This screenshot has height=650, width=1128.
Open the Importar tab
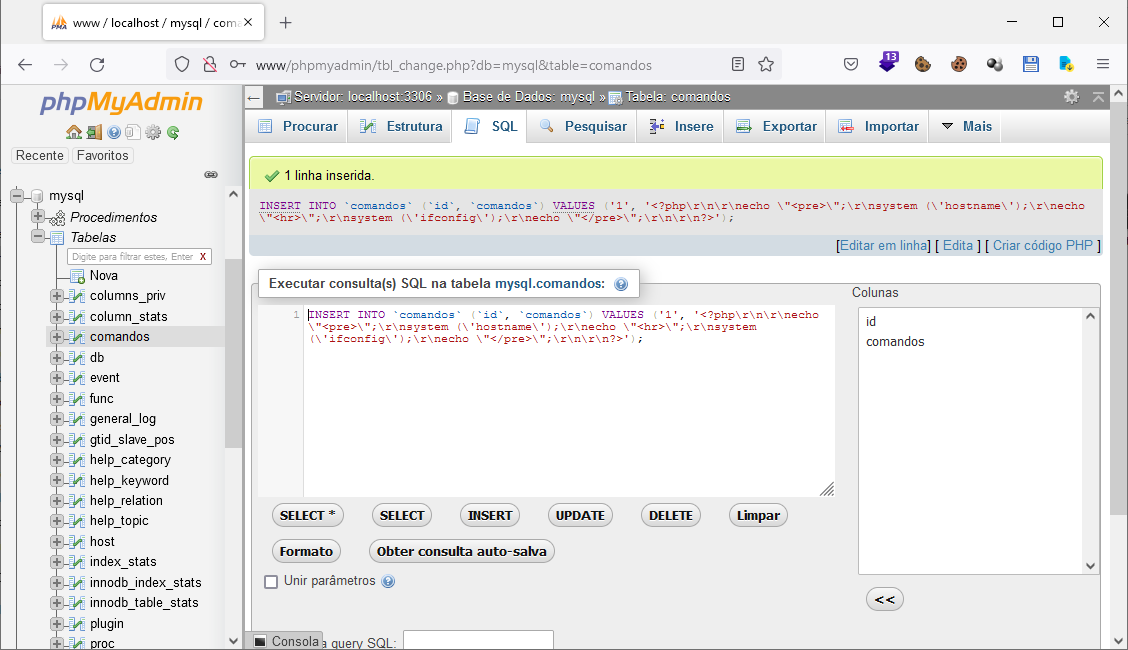[x=878, y=127]
